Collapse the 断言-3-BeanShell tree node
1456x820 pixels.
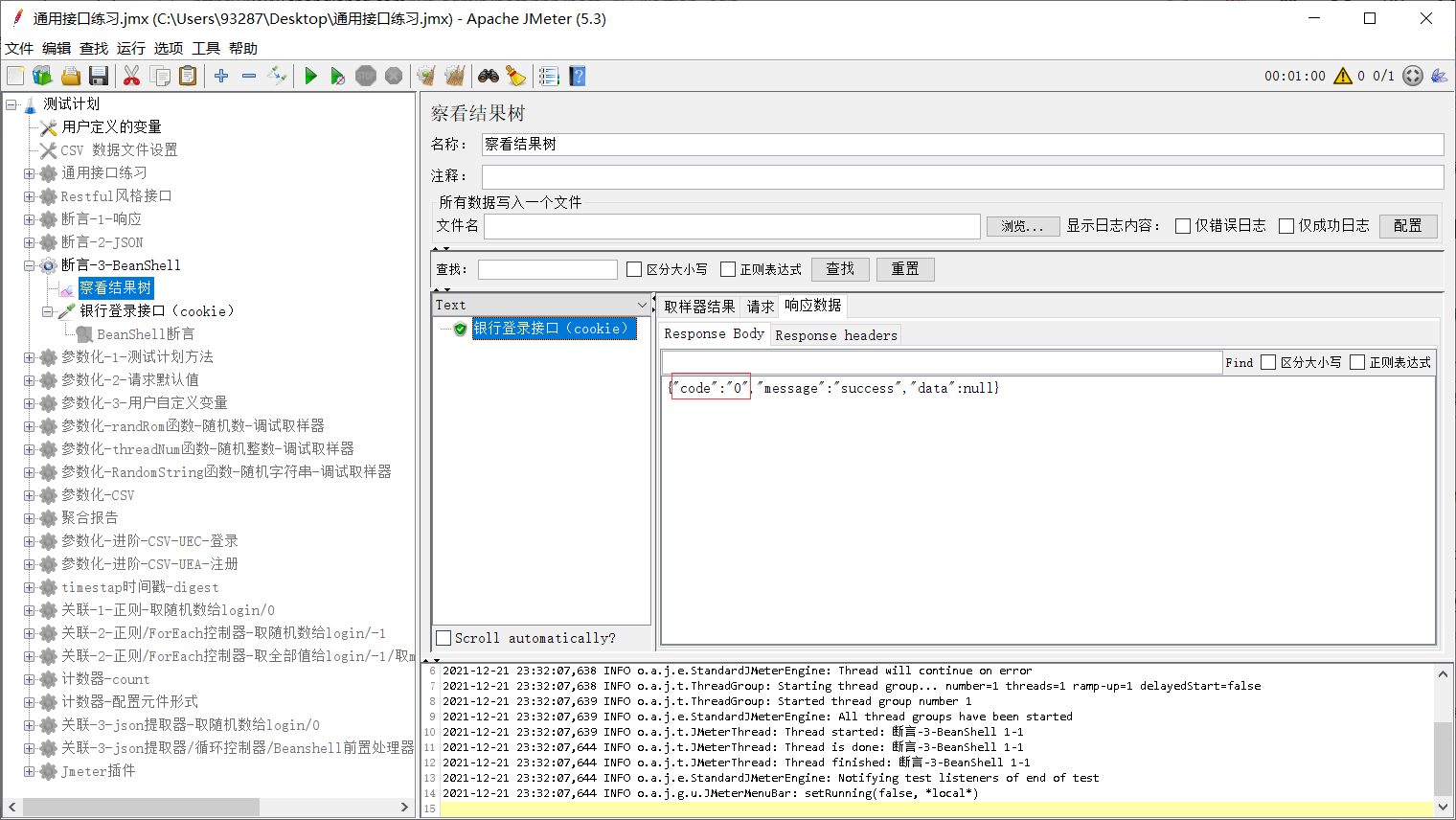point(29,265)
